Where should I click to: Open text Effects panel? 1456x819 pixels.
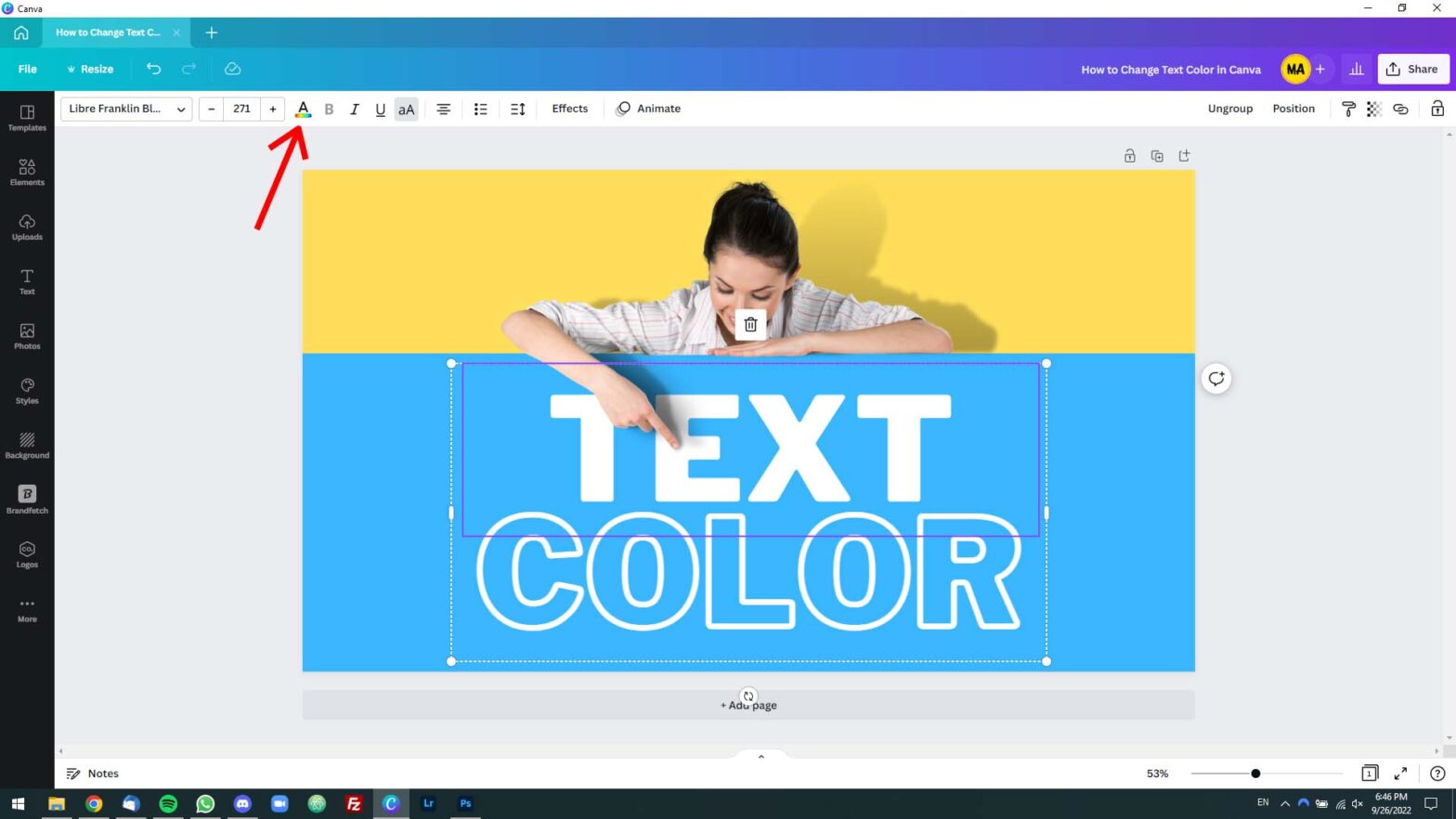[x=570, y=109]
